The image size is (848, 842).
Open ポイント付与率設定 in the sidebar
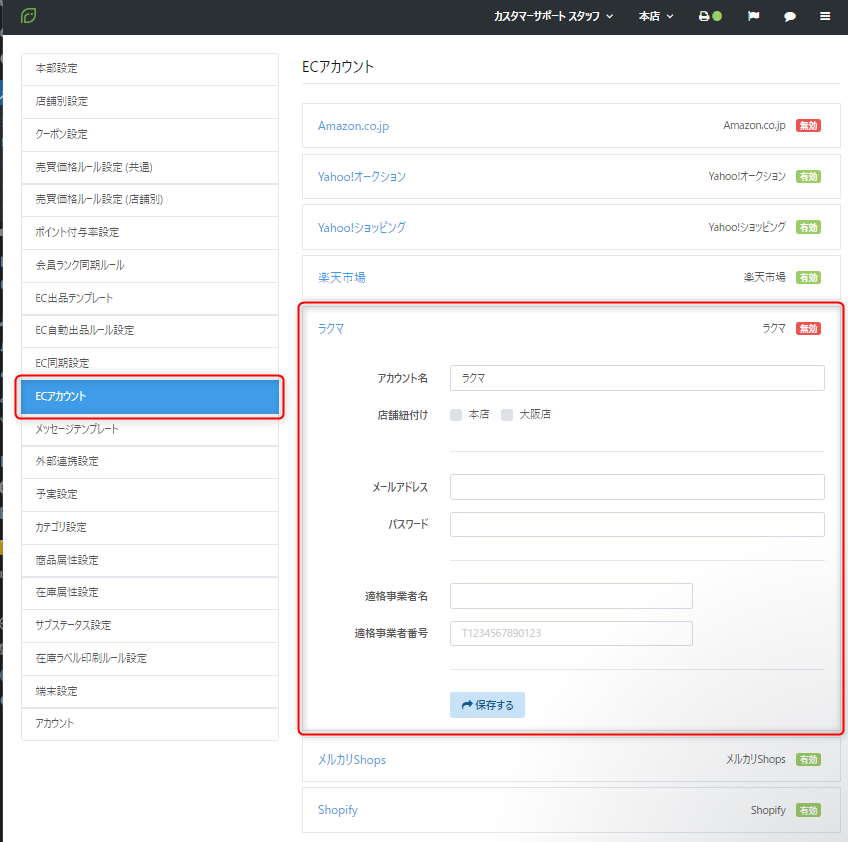coord(150,233)
